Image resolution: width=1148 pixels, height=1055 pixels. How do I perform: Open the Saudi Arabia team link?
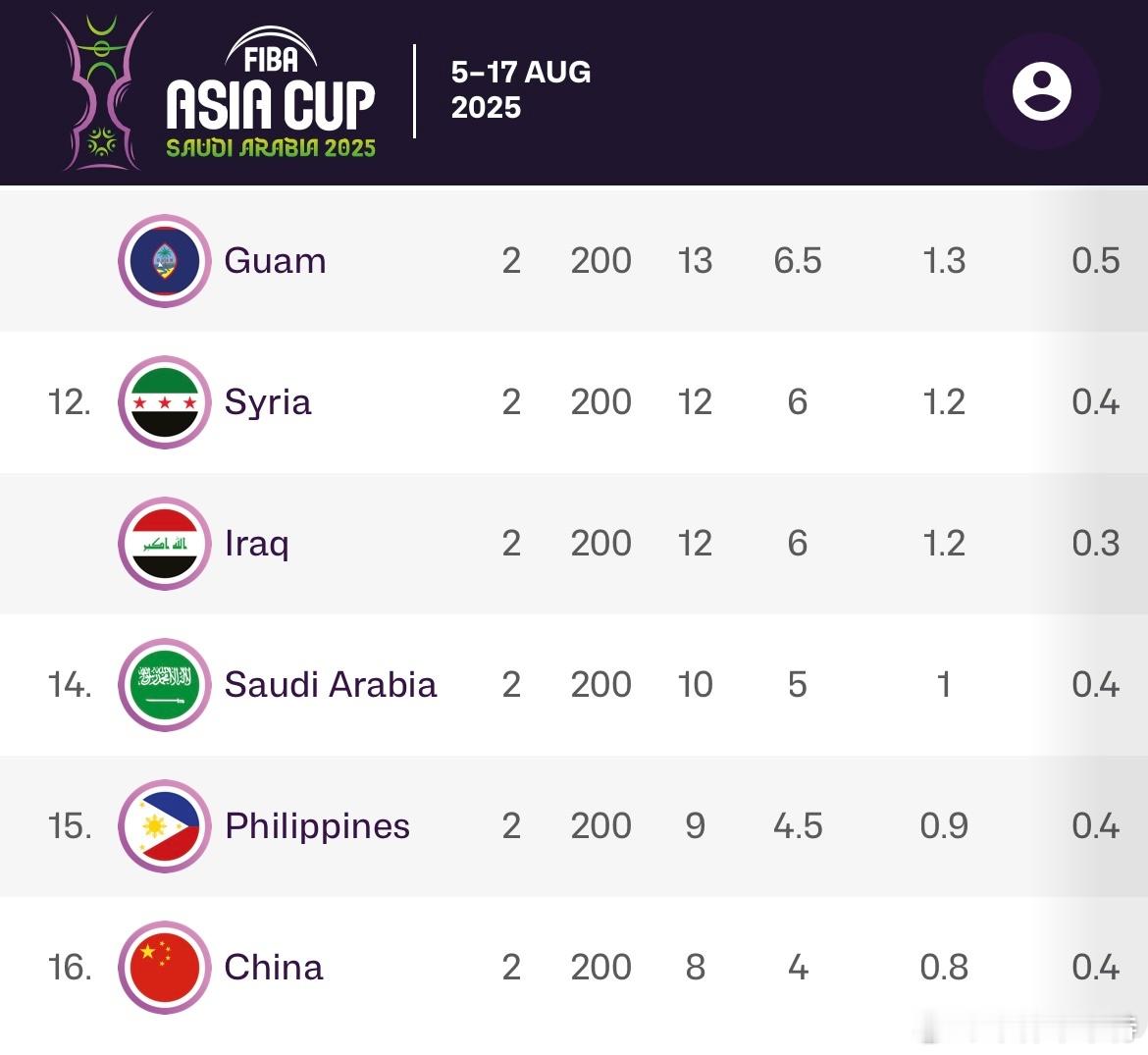tap(331, 685)
